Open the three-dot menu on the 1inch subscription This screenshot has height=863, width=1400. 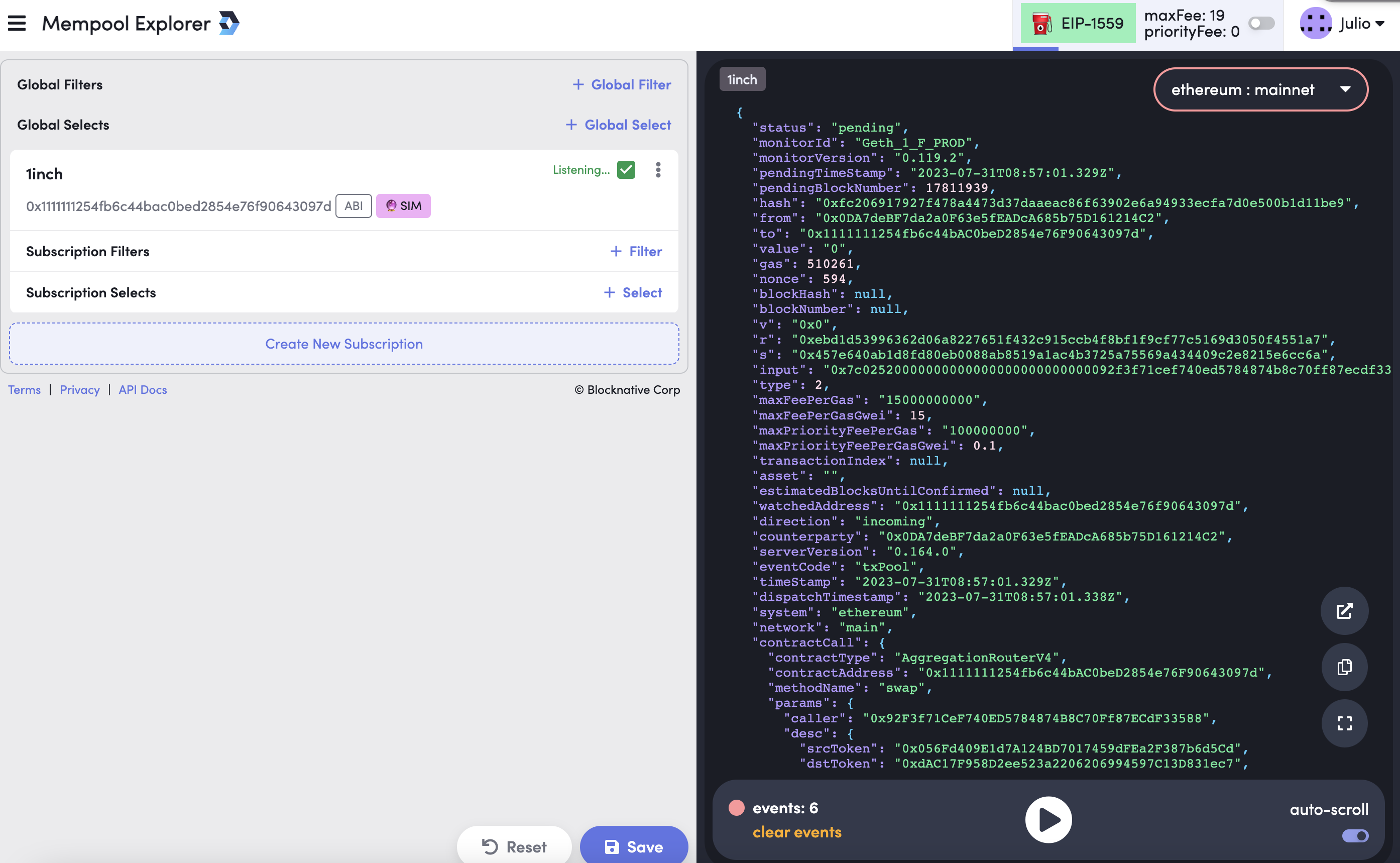[x=658, y=169]
